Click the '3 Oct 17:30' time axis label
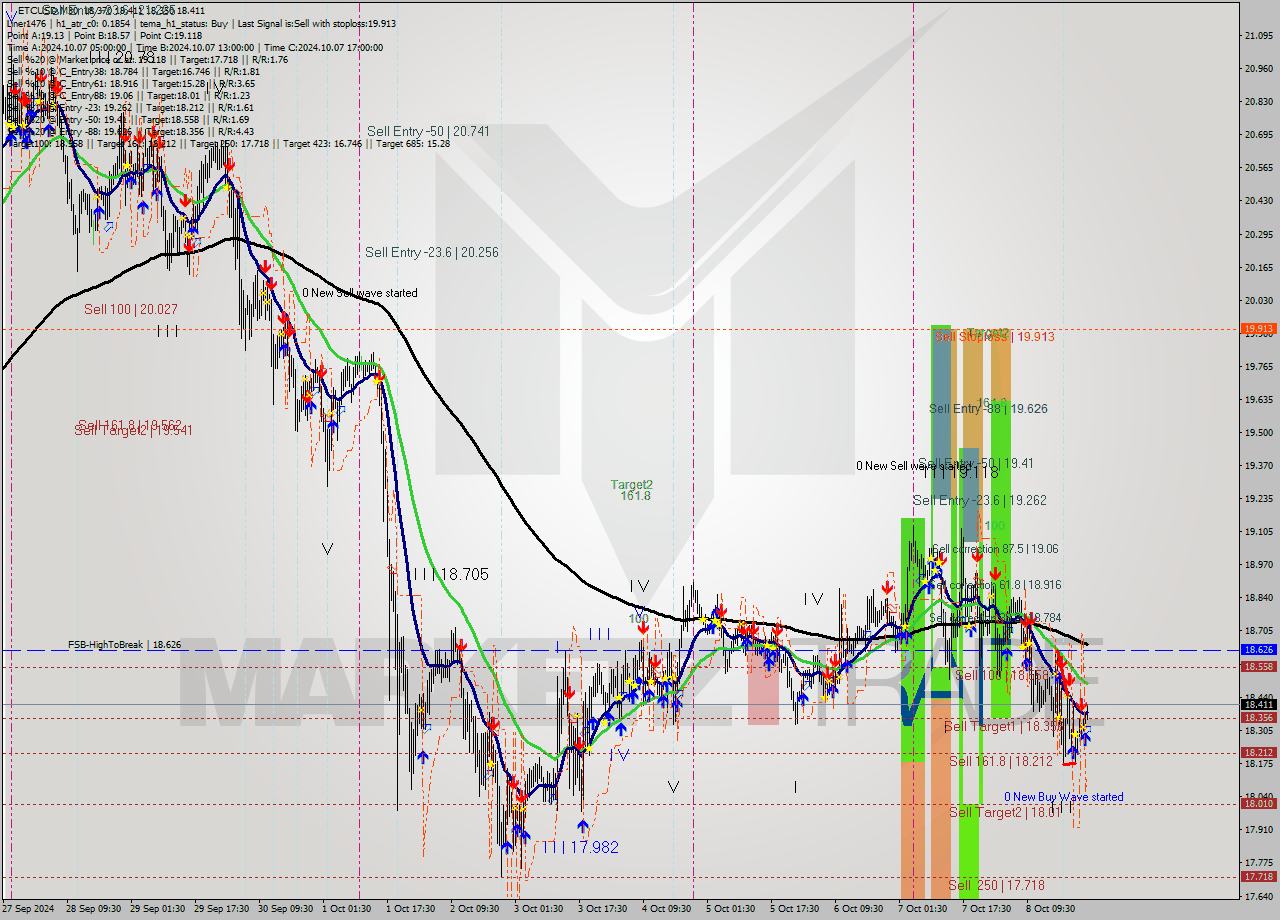The width and height of the screenshot is (1280, 920). (603, 909)
